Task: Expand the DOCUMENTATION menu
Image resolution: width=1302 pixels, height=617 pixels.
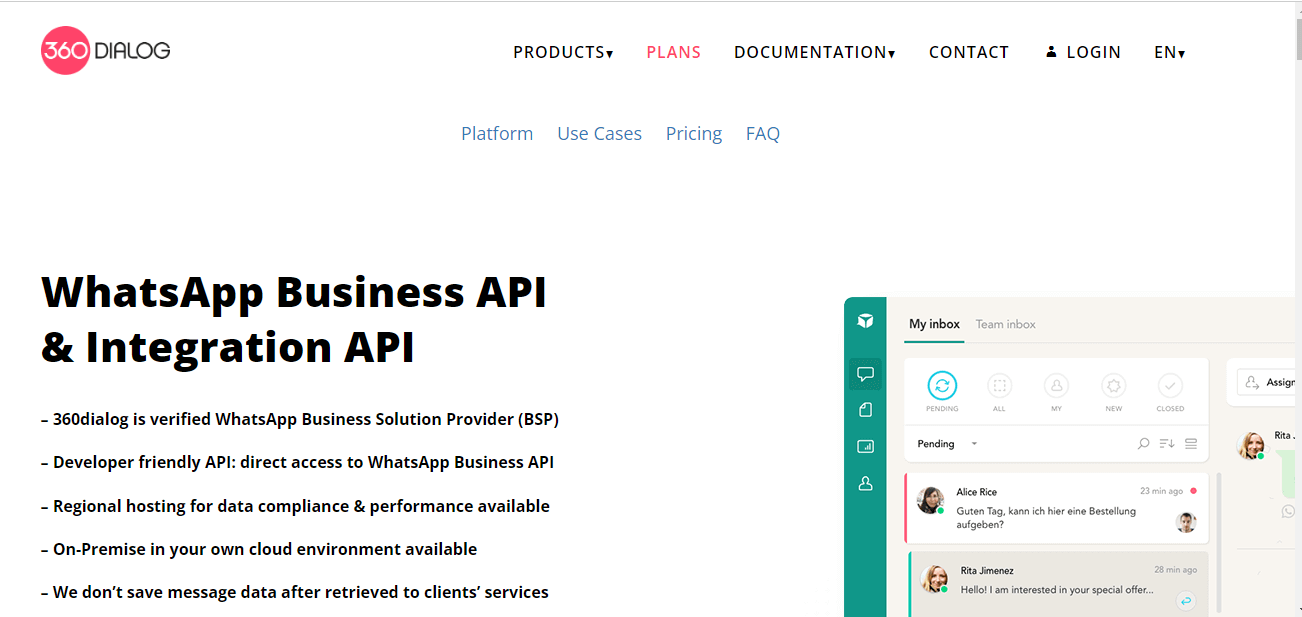Action: pyautogui.click(x=815, y=52)
